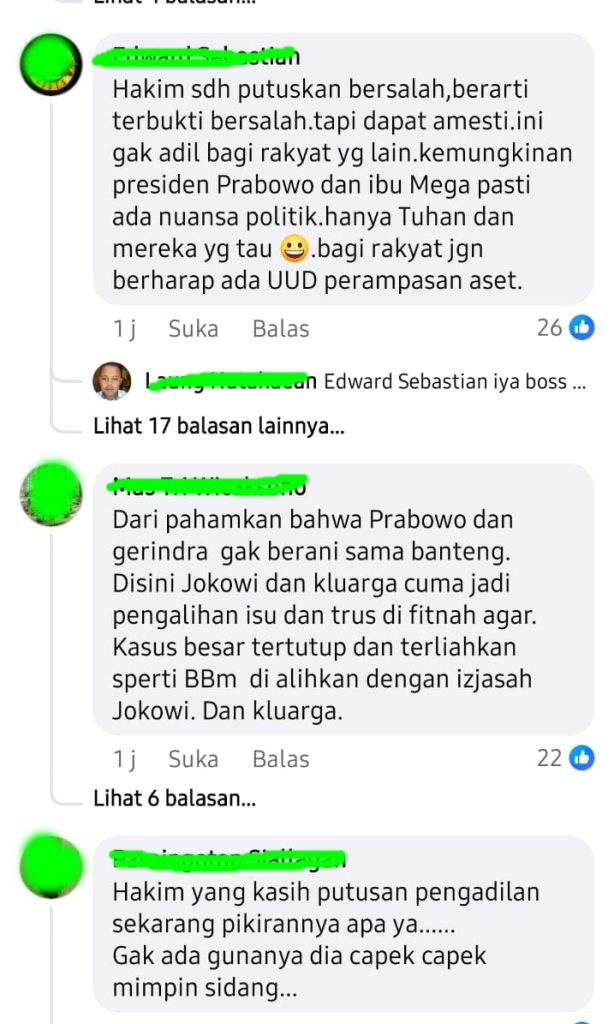The width and height of the screenshot is (614, 1024).
Task: Click Suka under the Prabowo dan gerindra comment
Action: [x=193, y=759]
